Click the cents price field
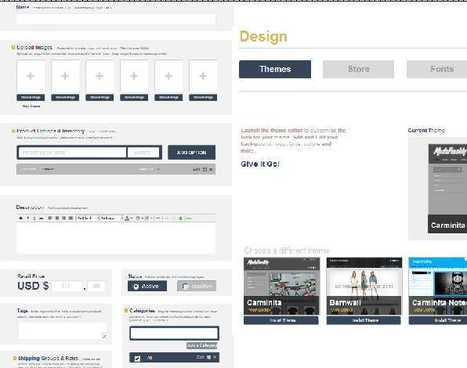 96,286
